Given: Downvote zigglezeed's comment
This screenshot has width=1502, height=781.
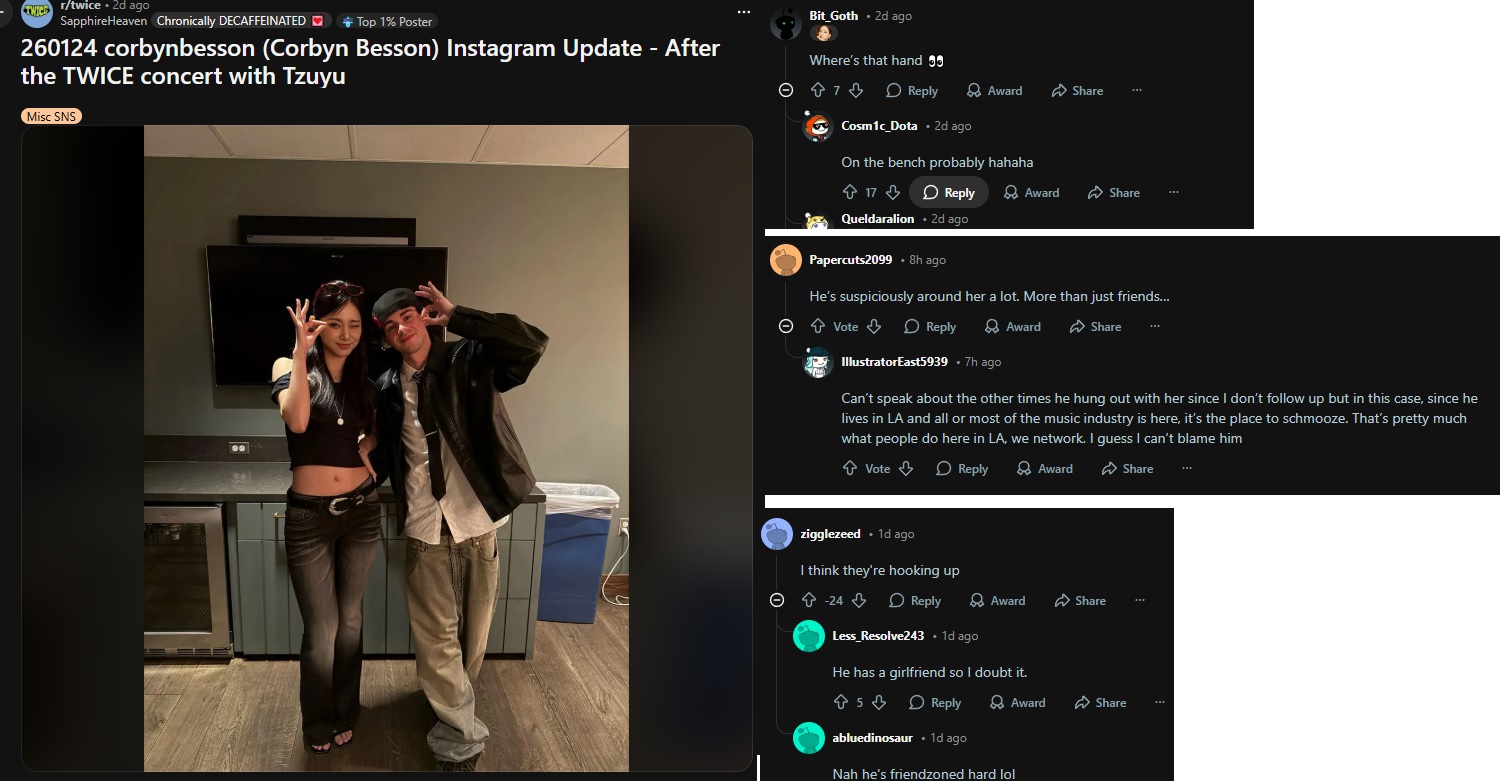Looking at the screenshot, I should click(x=858, y=600).
